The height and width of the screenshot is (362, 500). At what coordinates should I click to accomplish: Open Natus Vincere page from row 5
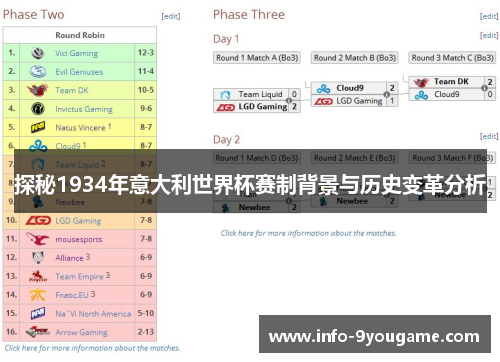80,128
